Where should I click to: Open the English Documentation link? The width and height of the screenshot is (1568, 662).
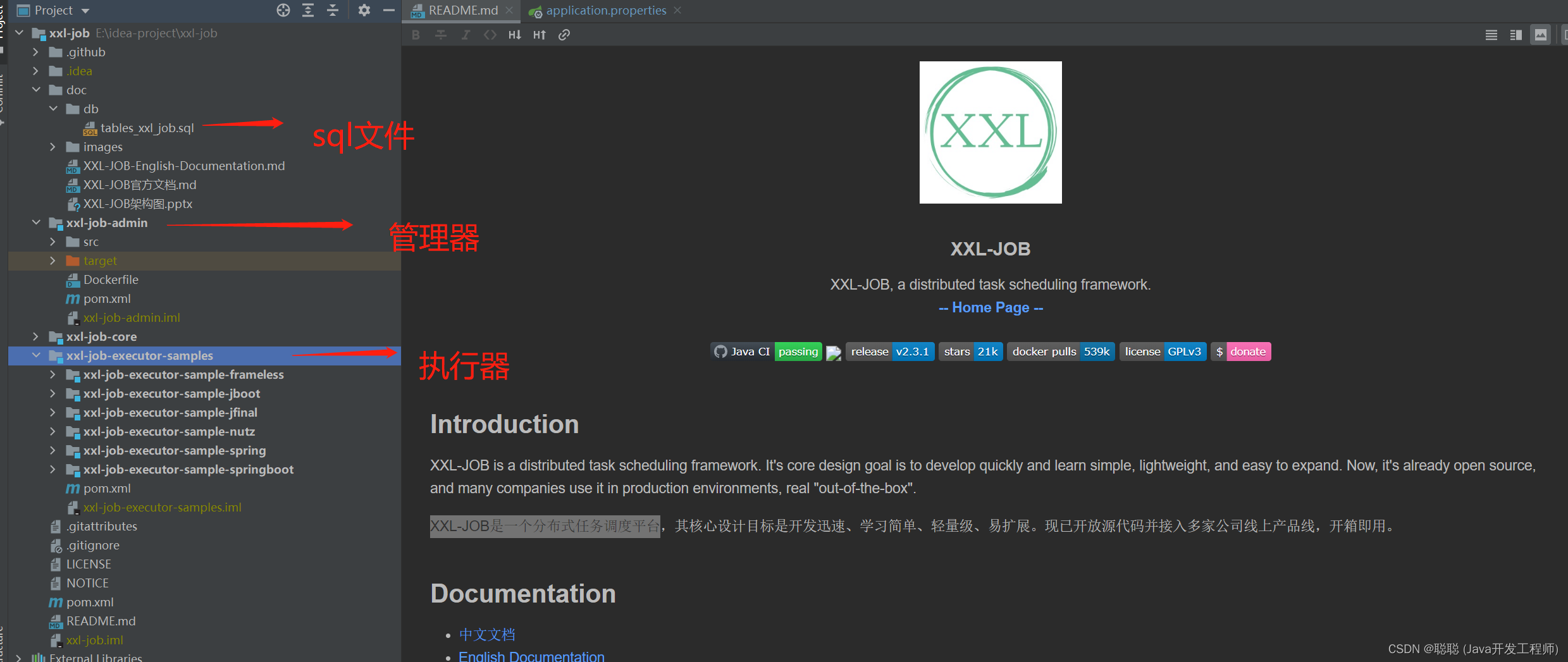(x=531, y=656)
